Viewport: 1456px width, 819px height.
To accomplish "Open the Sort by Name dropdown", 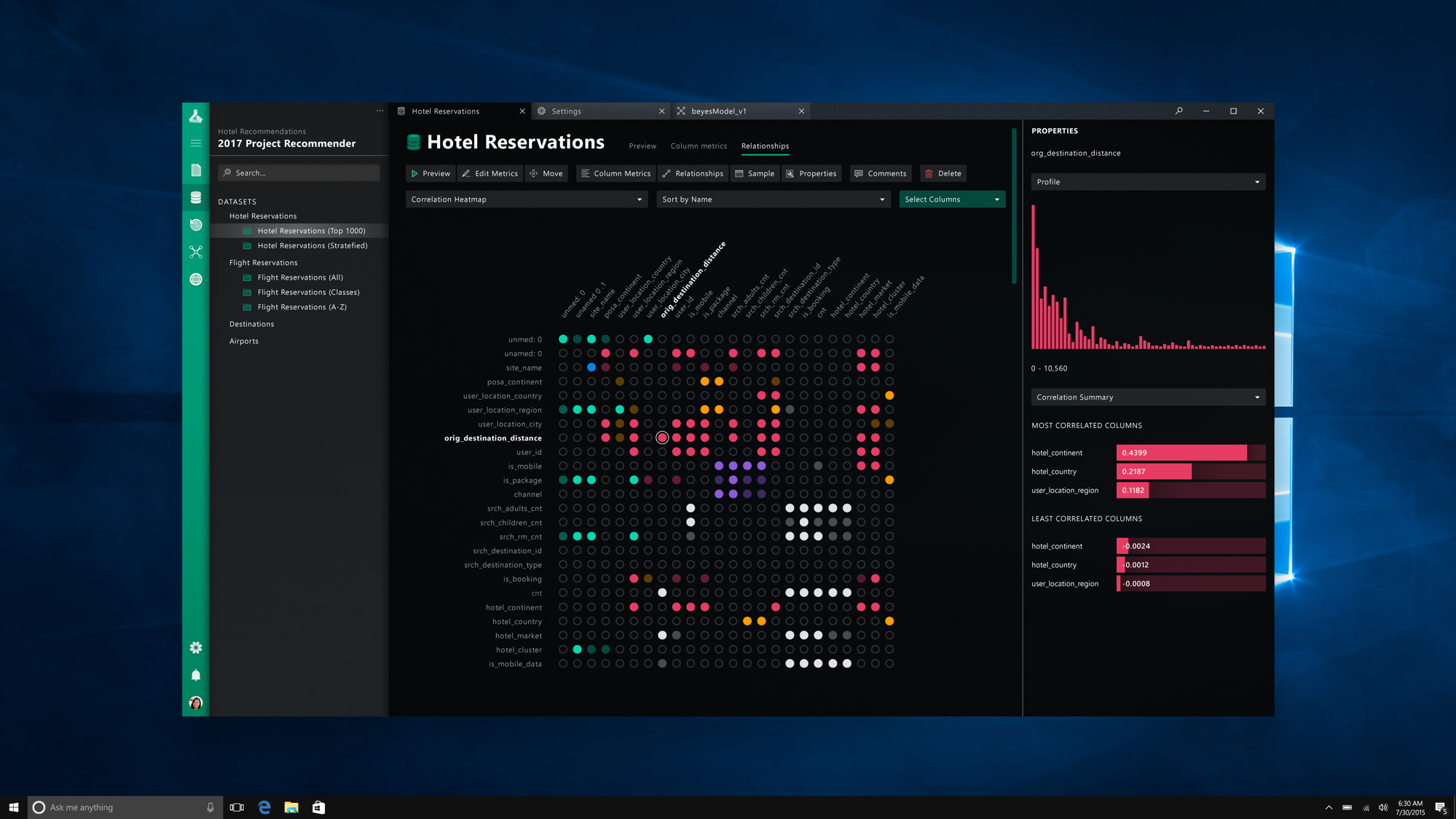I will pyautogui.click(x=773, y=199).
